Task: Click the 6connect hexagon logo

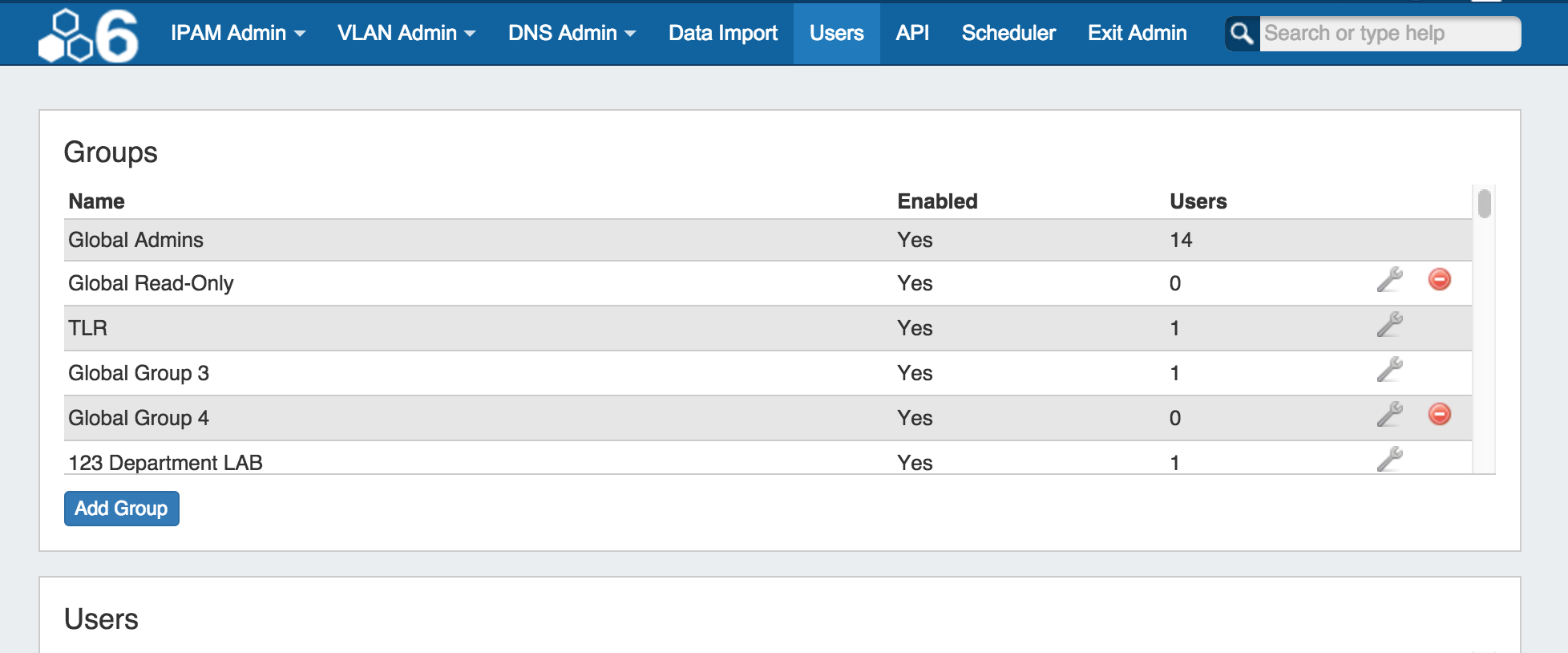Action: [x=88, y=34]
